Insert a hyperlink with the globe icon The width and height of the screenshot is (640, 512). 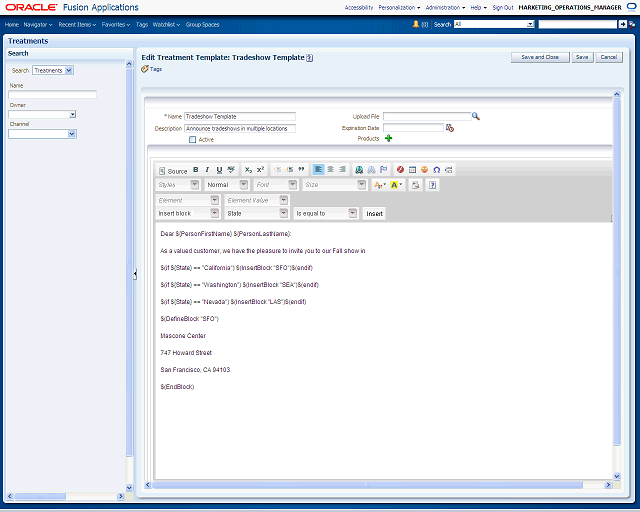click(x=359, y=170)
